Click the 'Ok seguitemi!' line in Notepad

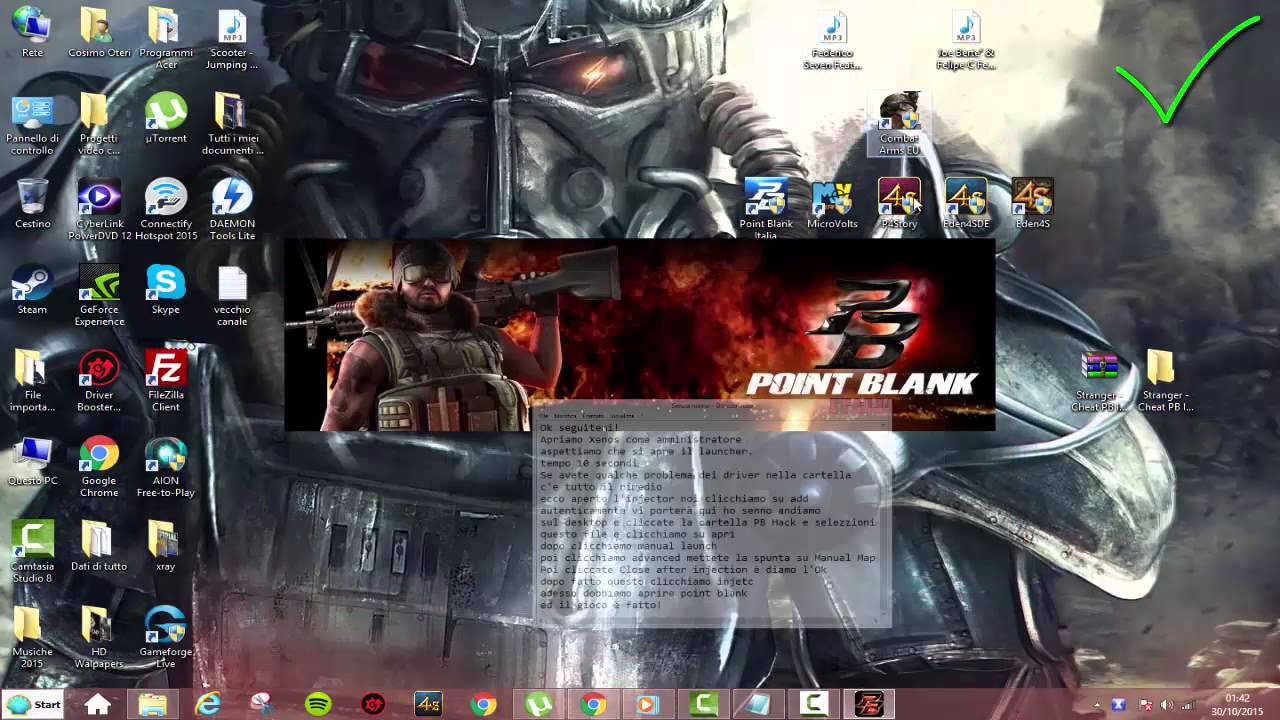pos(579,428)
